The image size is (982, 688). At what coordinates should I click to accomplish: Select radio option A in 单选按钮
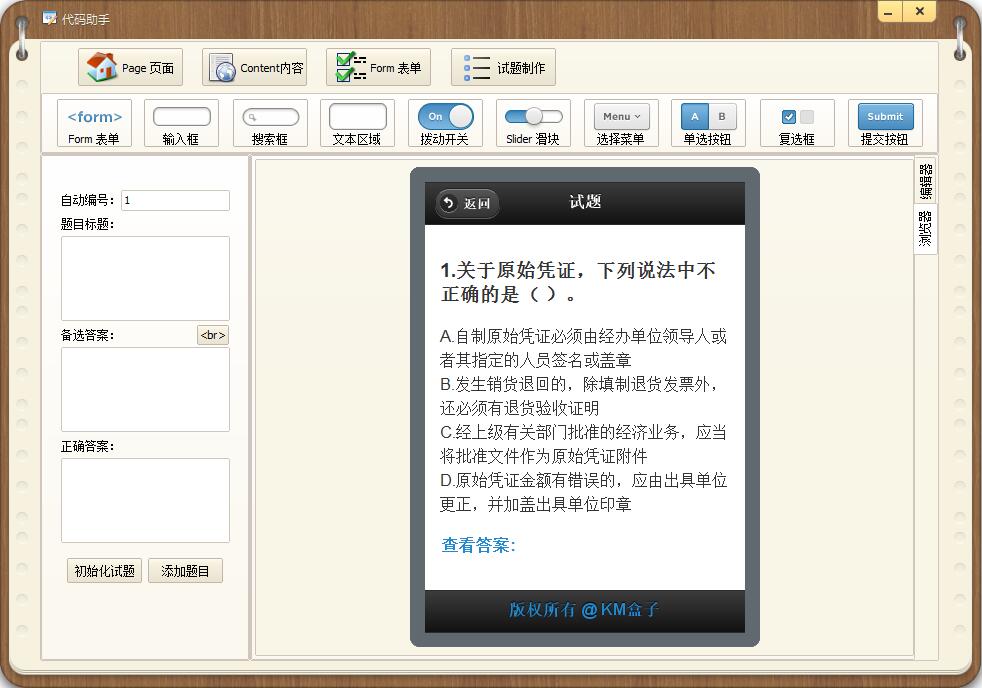click(694, 116)
